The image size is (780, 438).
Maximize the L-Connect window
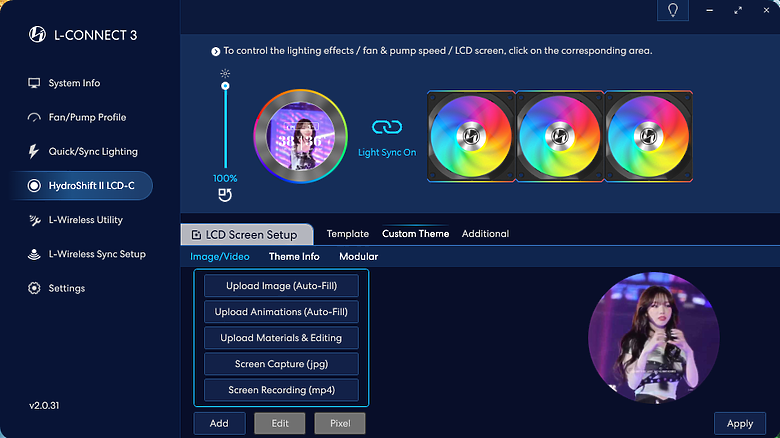[738, 10]
